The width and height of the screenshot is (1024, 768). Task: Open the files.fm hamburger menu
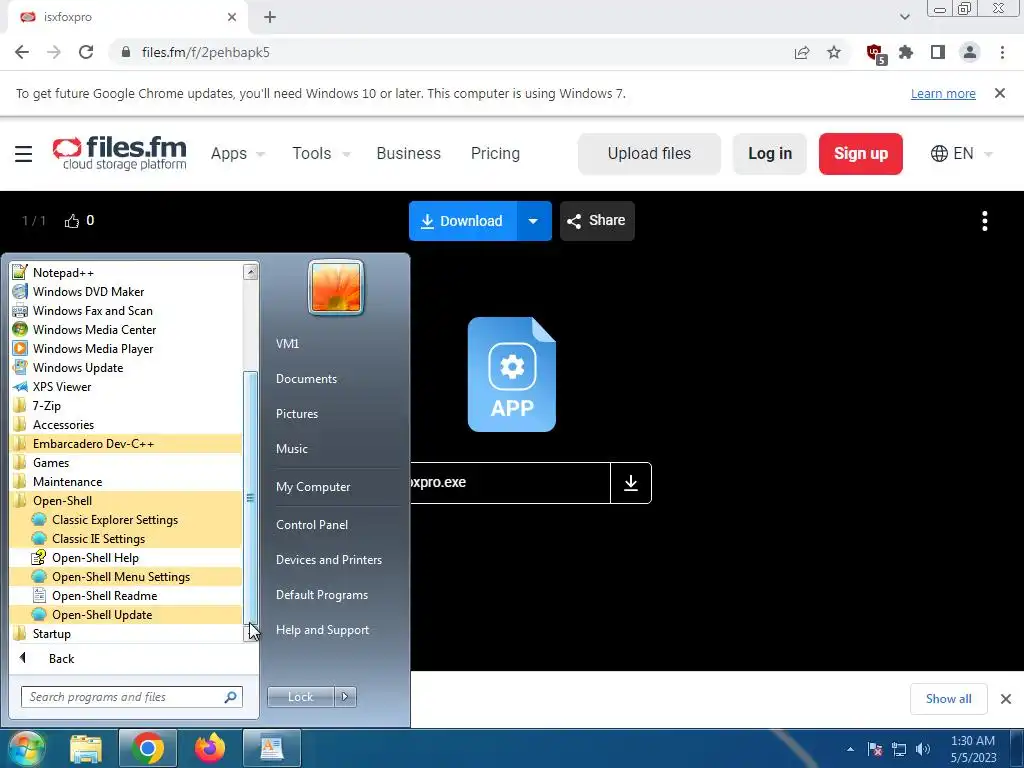[24, 153]
